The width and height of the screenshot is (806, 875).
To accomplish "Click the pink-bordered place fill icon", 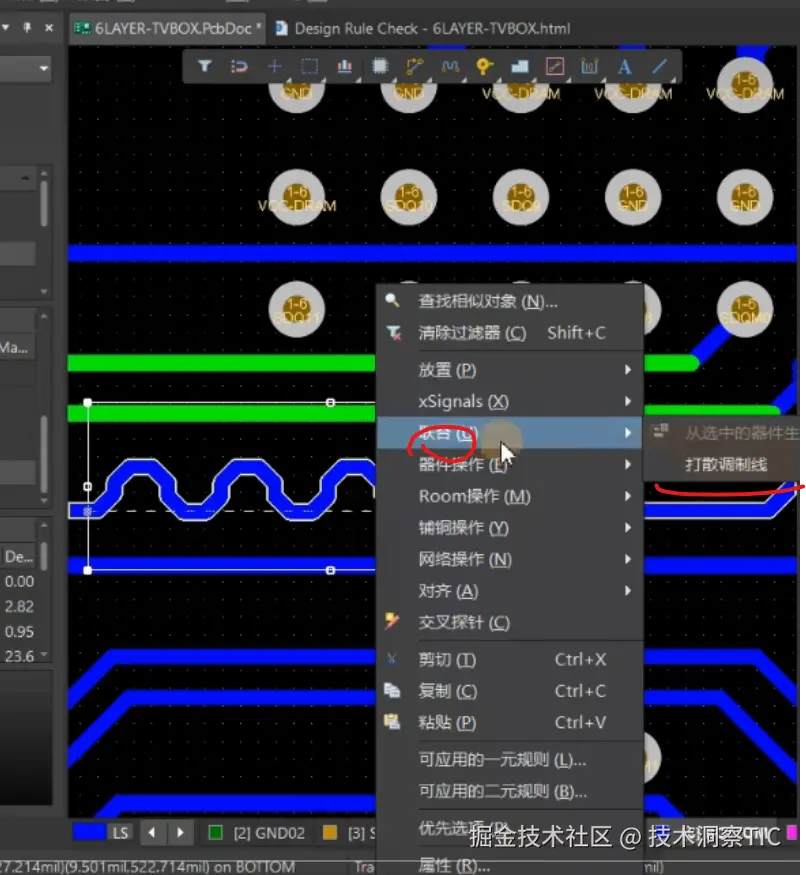I will click(x=554, y=66).
